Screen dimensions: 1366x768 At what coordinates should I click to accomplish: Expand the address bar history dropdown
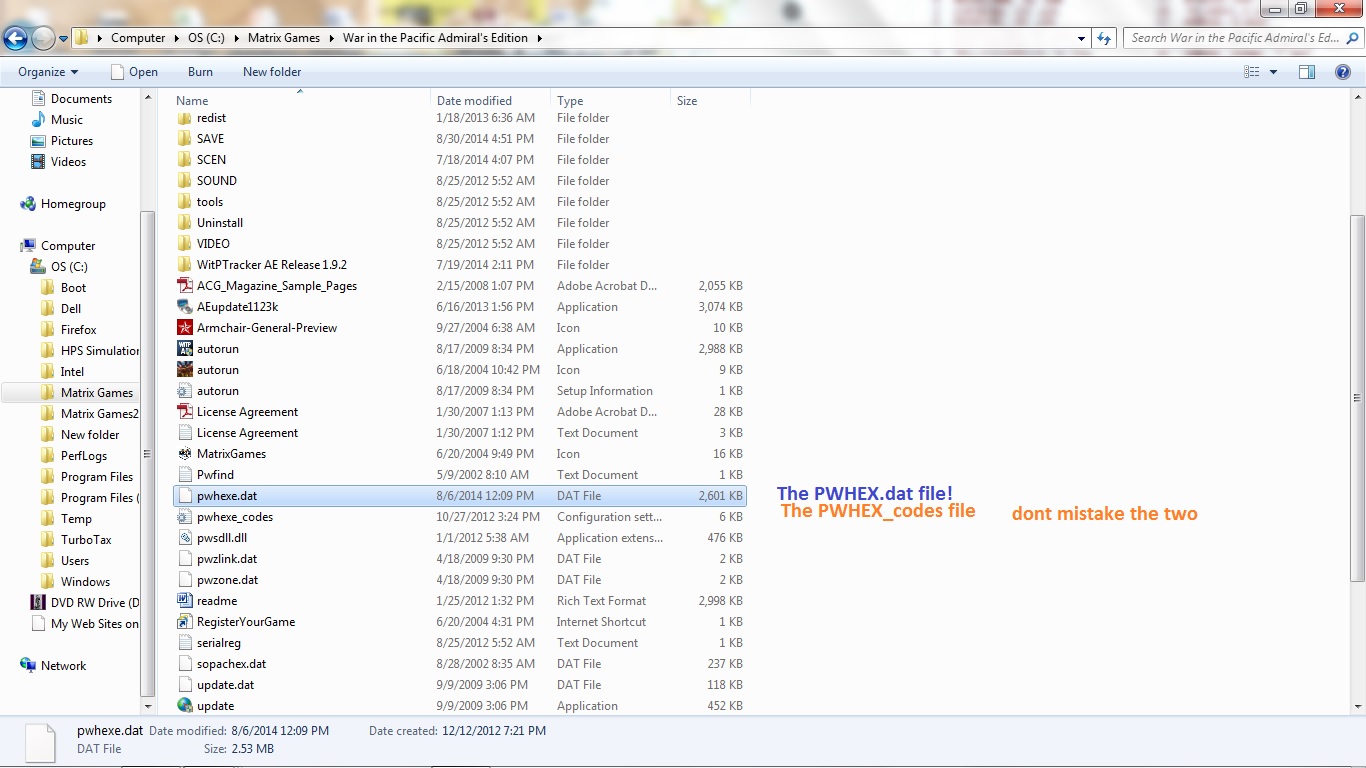point(1082,38)
